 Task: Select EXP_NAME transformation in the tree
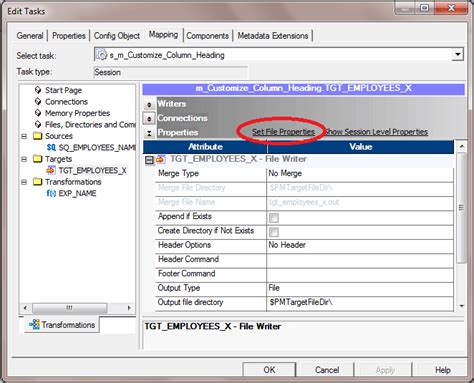pos(77,193)
